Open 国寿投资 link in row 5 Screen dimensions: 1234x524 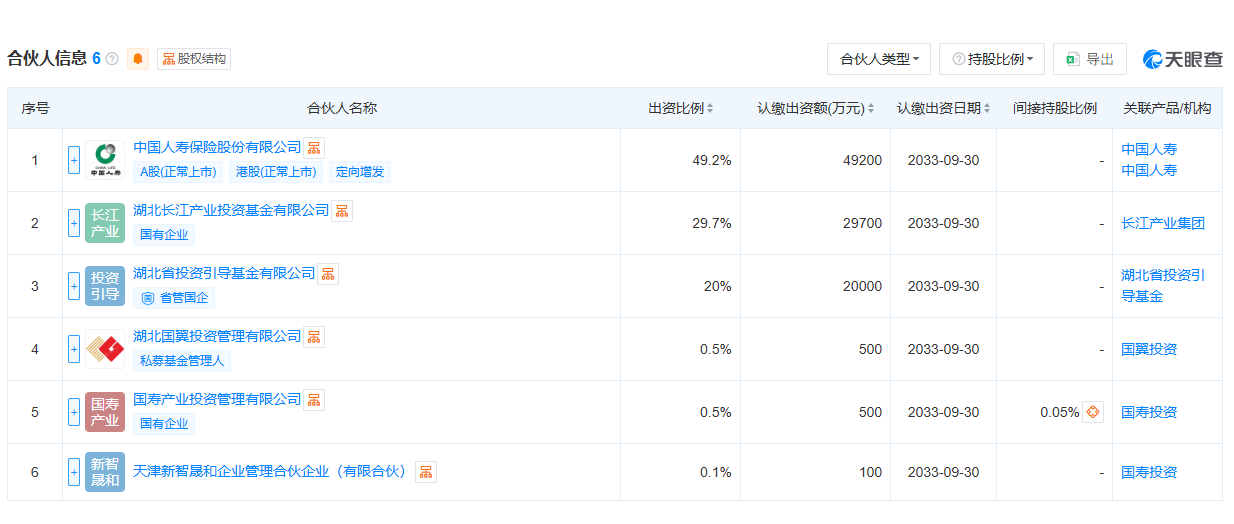pos(1149,412)
